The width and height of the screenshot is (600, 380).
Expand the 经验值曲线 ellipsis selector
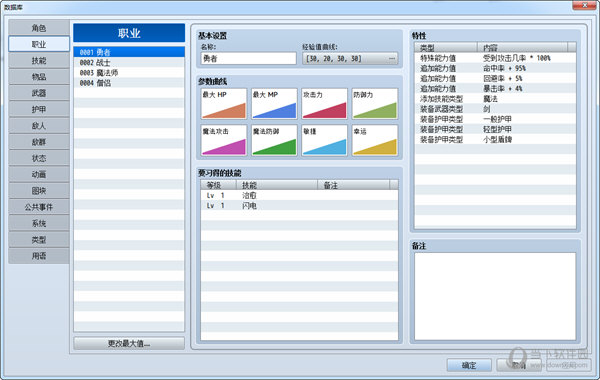(x=392, y=59)
